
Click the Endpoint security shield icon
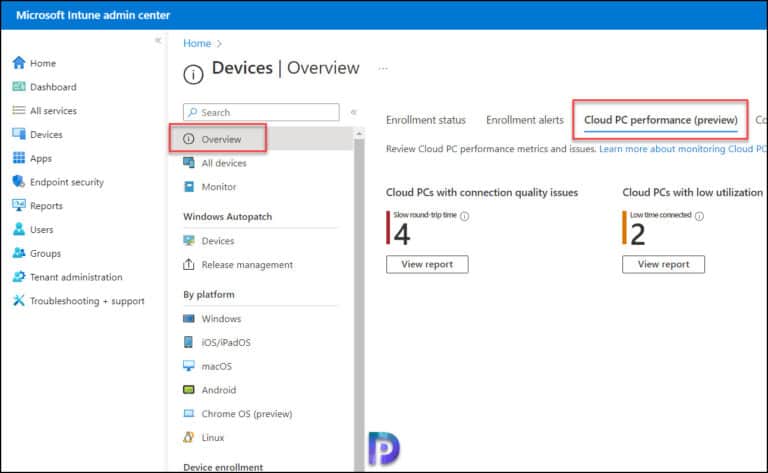pyautogui.click(x=19, y=182)
